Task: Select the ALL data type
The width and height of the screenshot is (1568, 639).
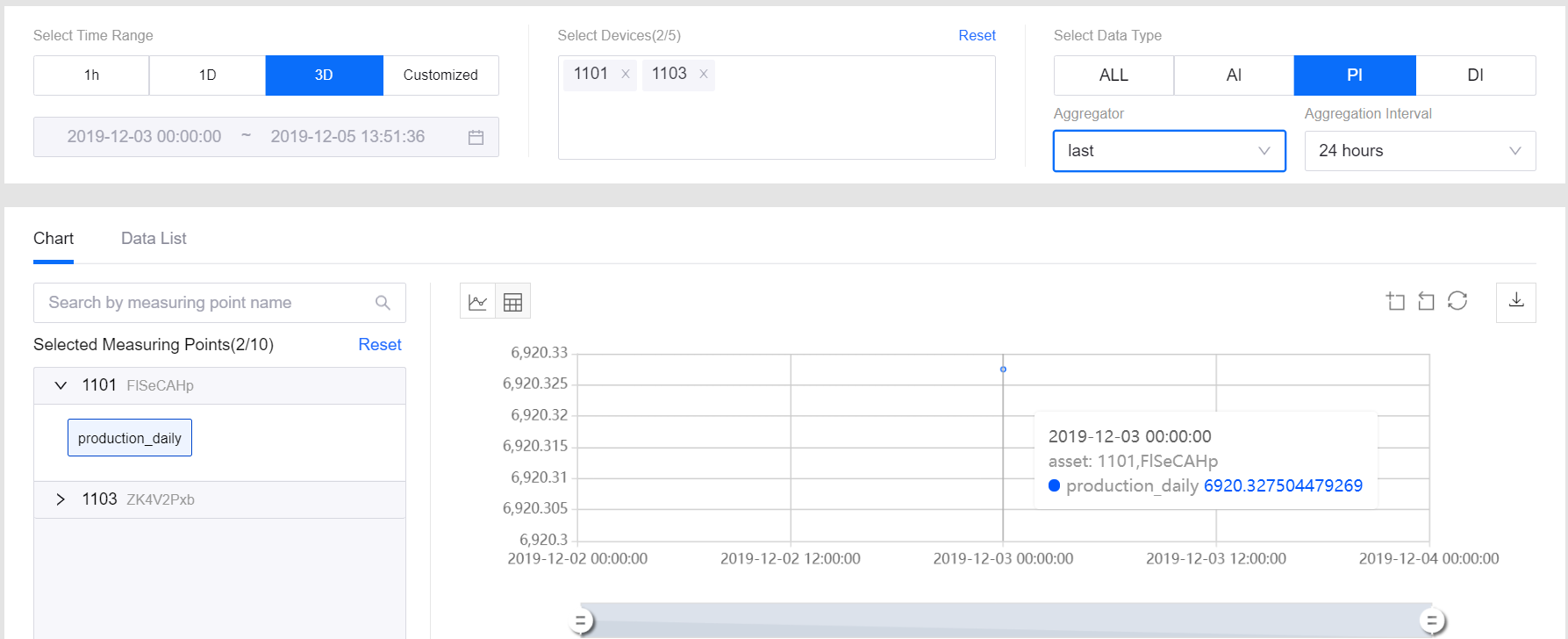Action: (1113, 75)
